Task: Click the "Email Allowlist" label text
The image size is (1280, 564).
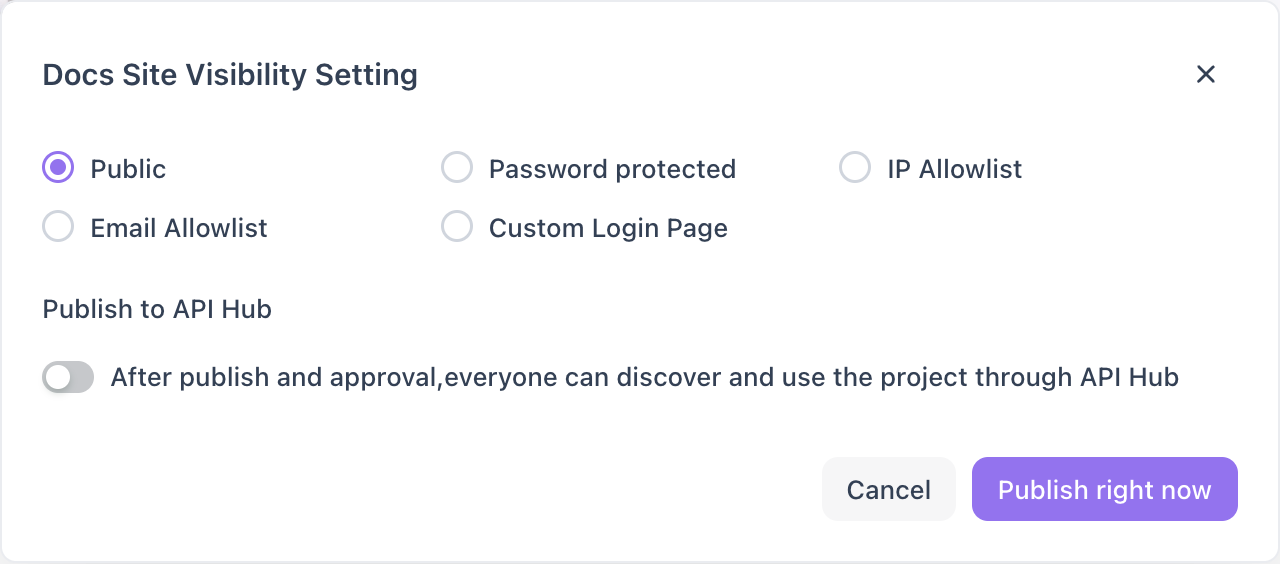Action: (179, 228)
